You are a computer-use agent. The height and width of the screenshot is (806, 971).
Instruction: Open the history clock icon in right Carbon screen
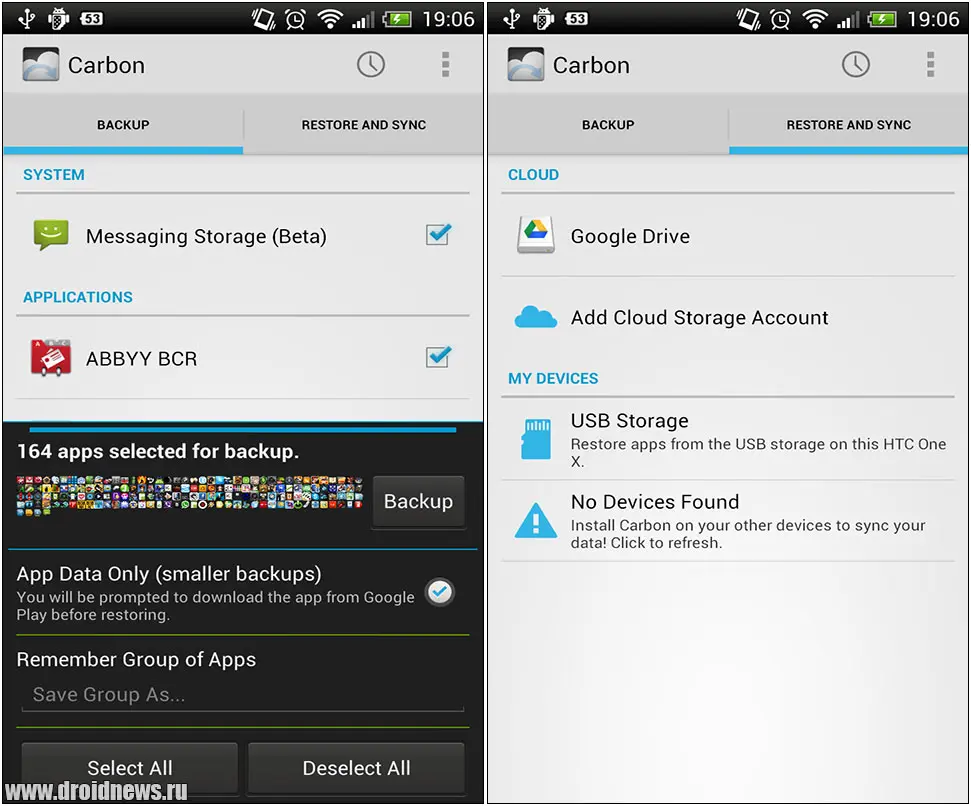click(x=855, y=64)
